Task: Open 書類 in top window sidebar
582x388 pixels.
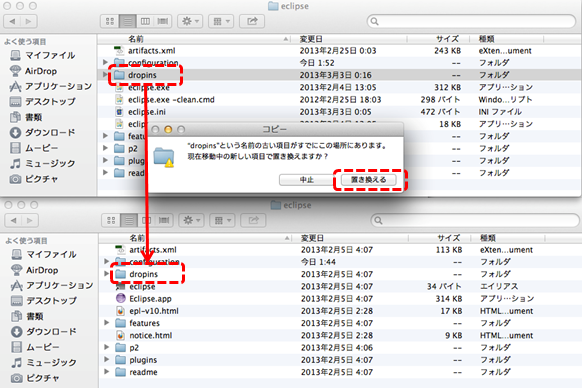Action: (26, 117)
